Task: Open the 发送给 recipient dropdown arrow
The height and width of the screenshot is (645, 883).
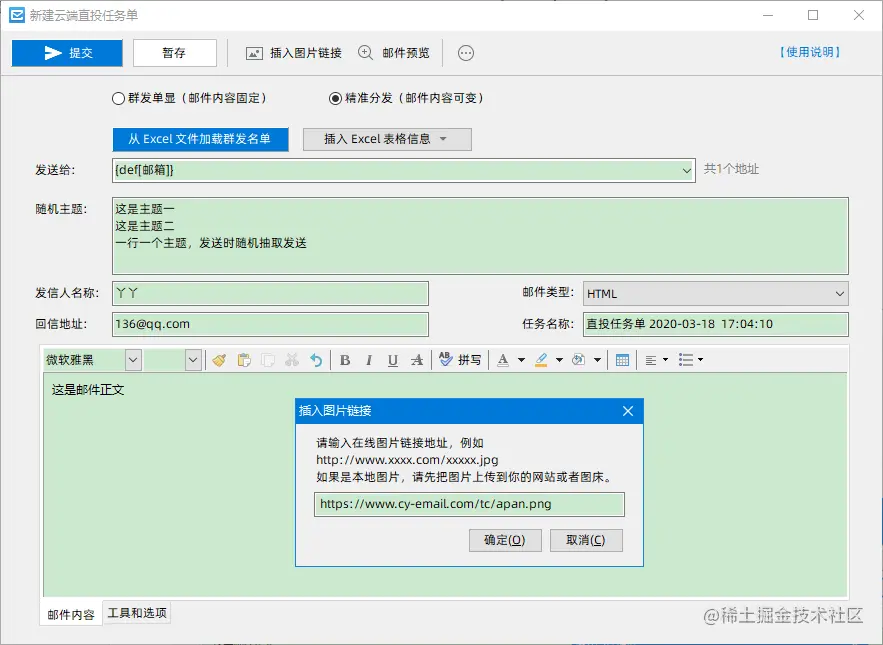Action: coord(686,170)
